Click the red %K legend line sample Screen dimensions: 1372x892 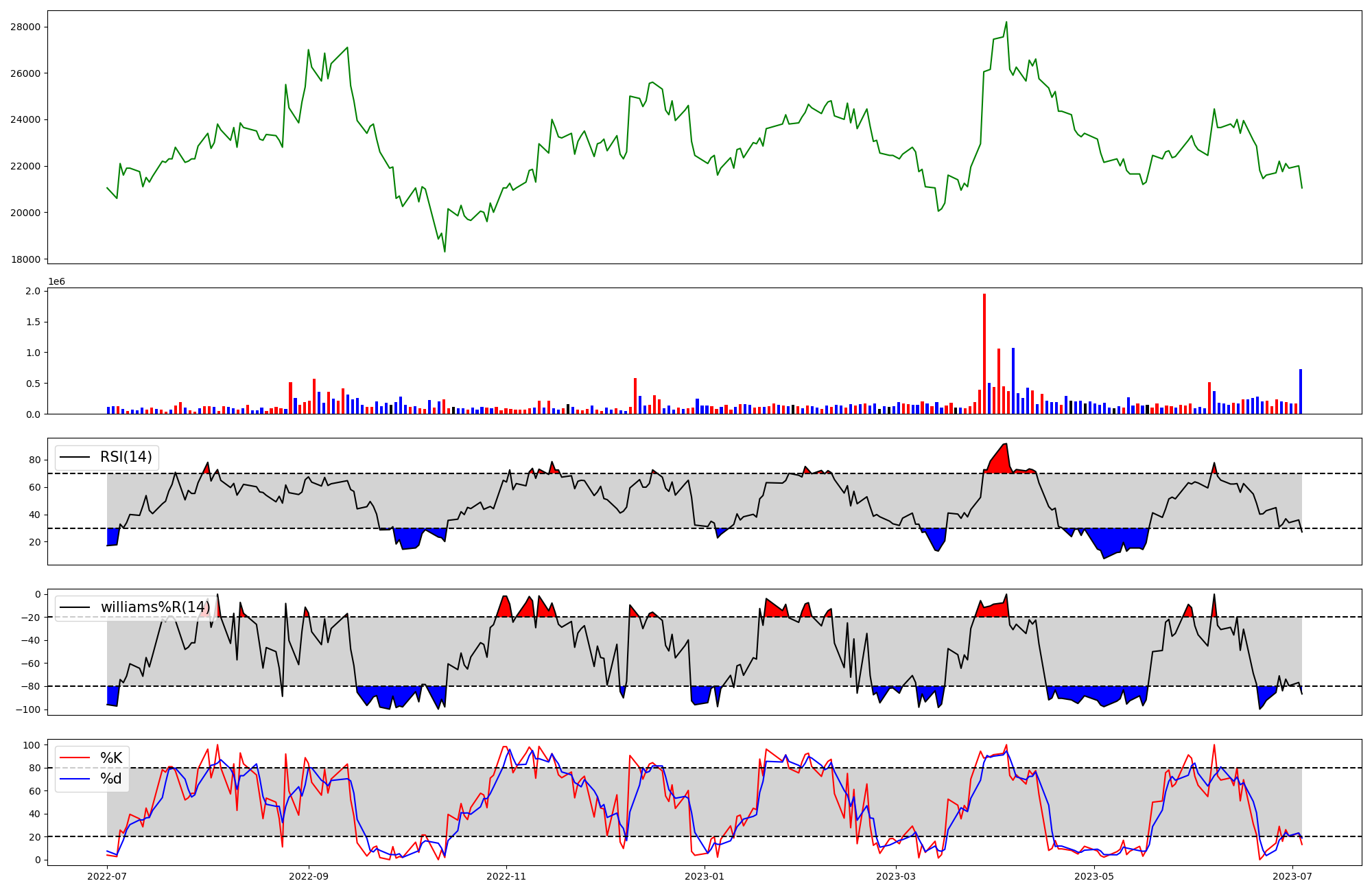click(75, 758)
